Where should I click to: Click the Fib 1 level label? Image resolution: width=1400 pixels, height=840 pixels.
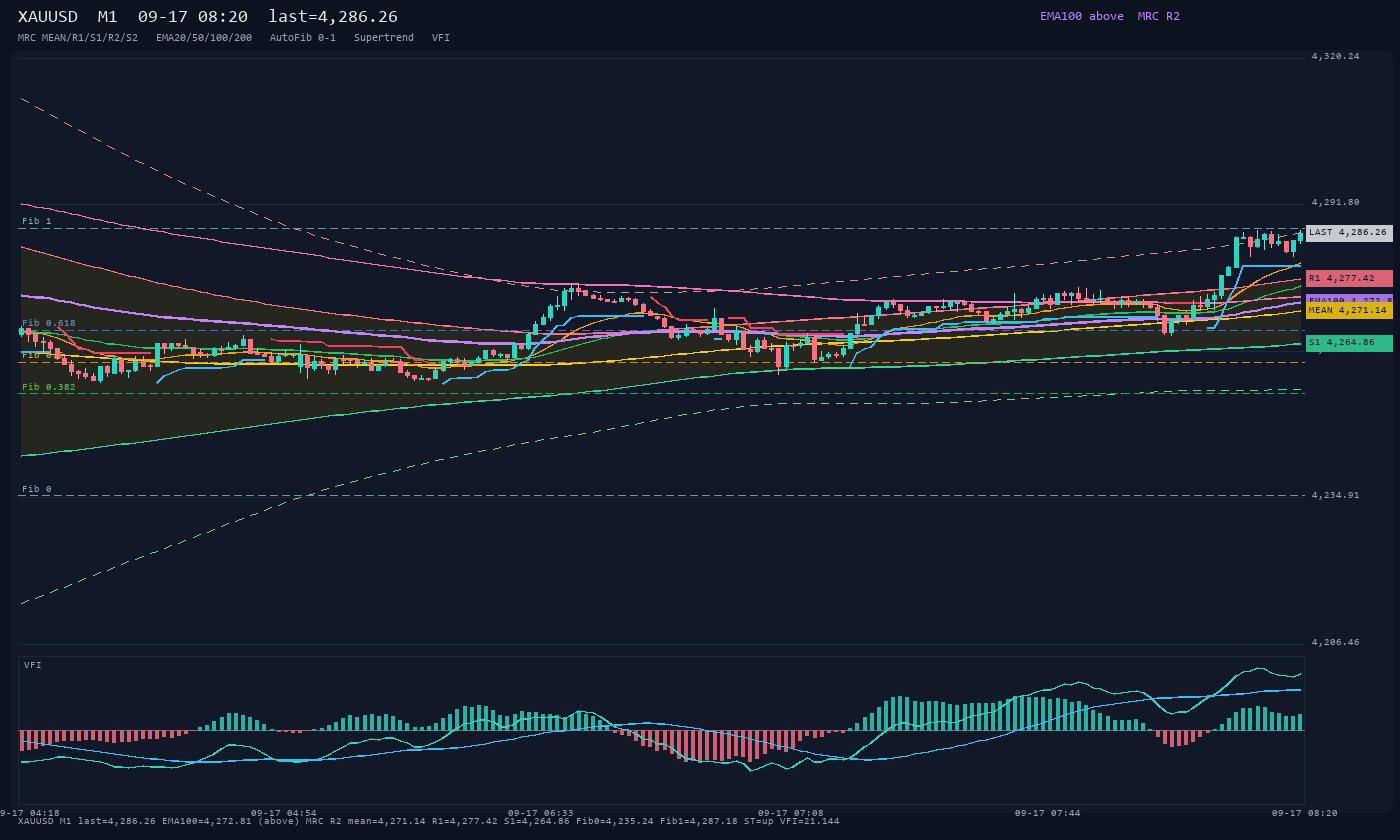tap(37, 221)
